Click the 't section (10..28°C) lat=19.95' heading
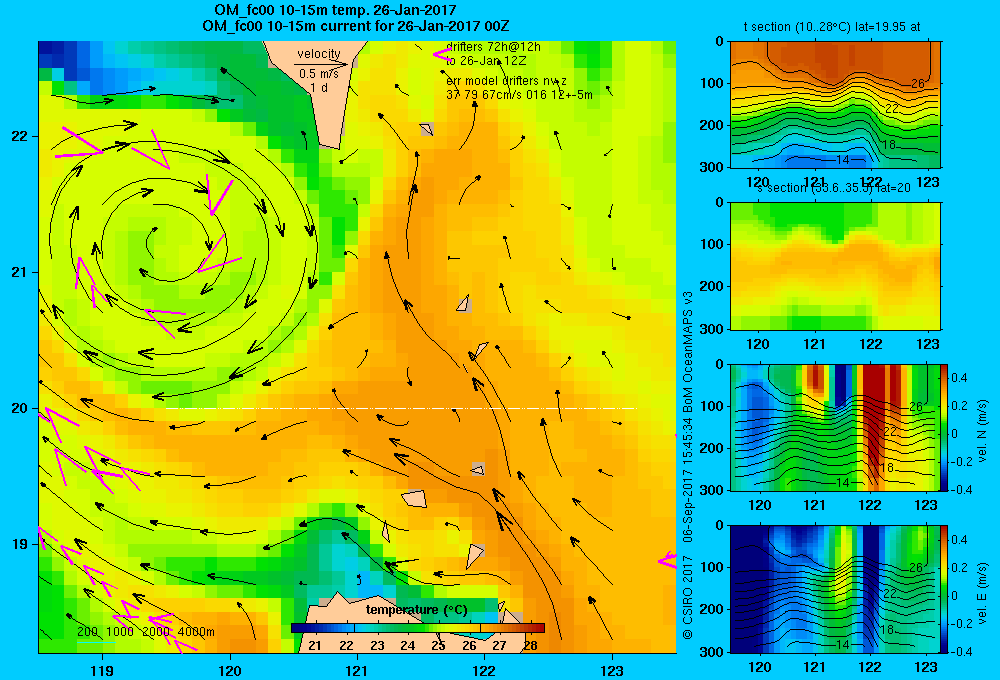 pyautogui.click(x=832, y=27)
